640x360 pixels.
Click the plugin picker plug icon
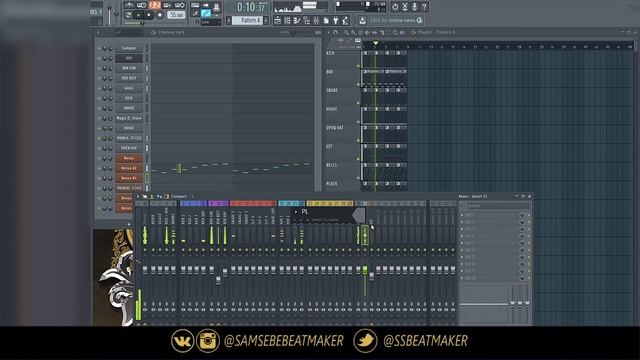(336, 20)
